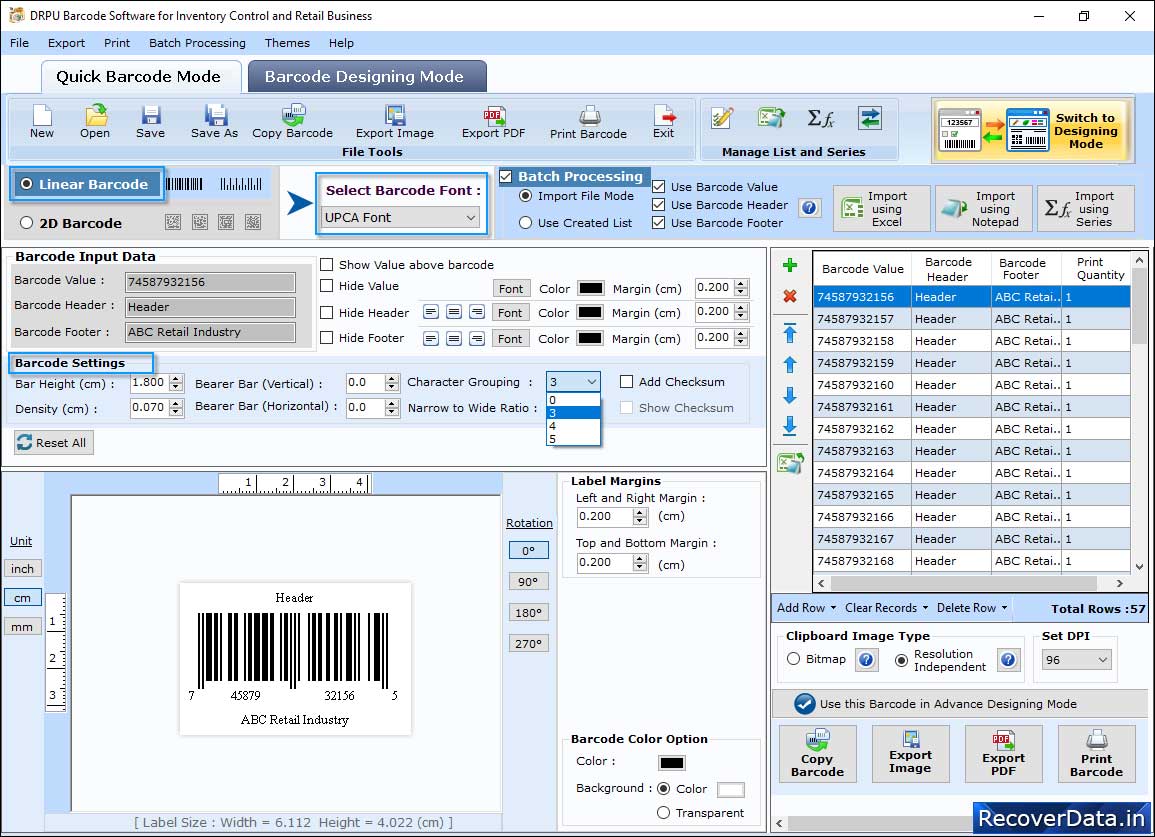1155x837 pixels.
Task: Choose 5 in Character Grouping list
Action: tap(573, 439)
